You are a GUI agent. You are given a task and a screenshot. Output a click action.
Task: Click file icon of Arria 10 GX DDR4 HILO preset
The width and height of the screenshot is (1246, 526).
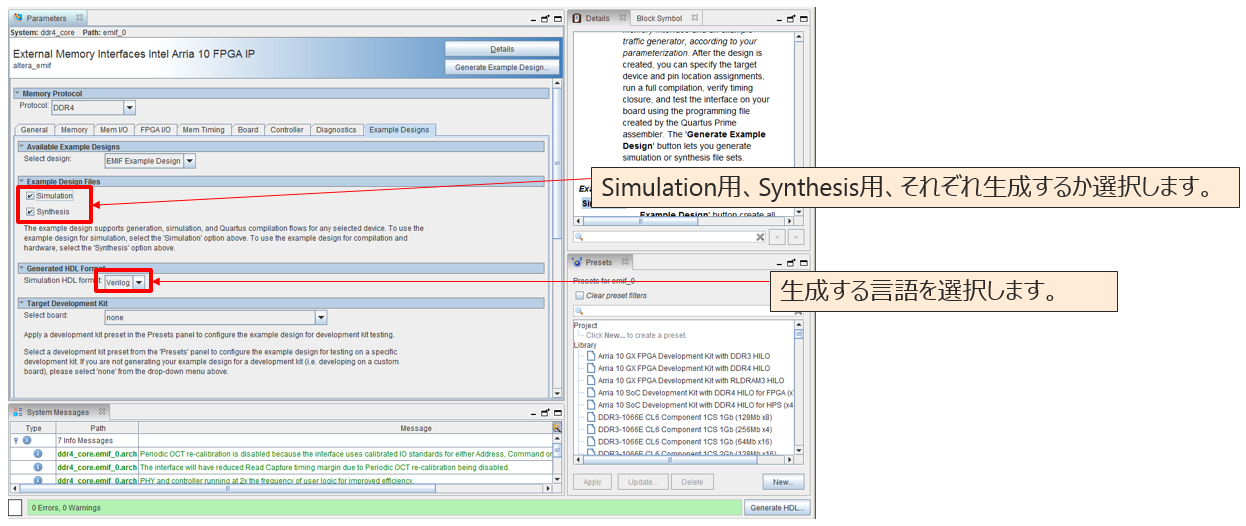click(x=591, y=368)
